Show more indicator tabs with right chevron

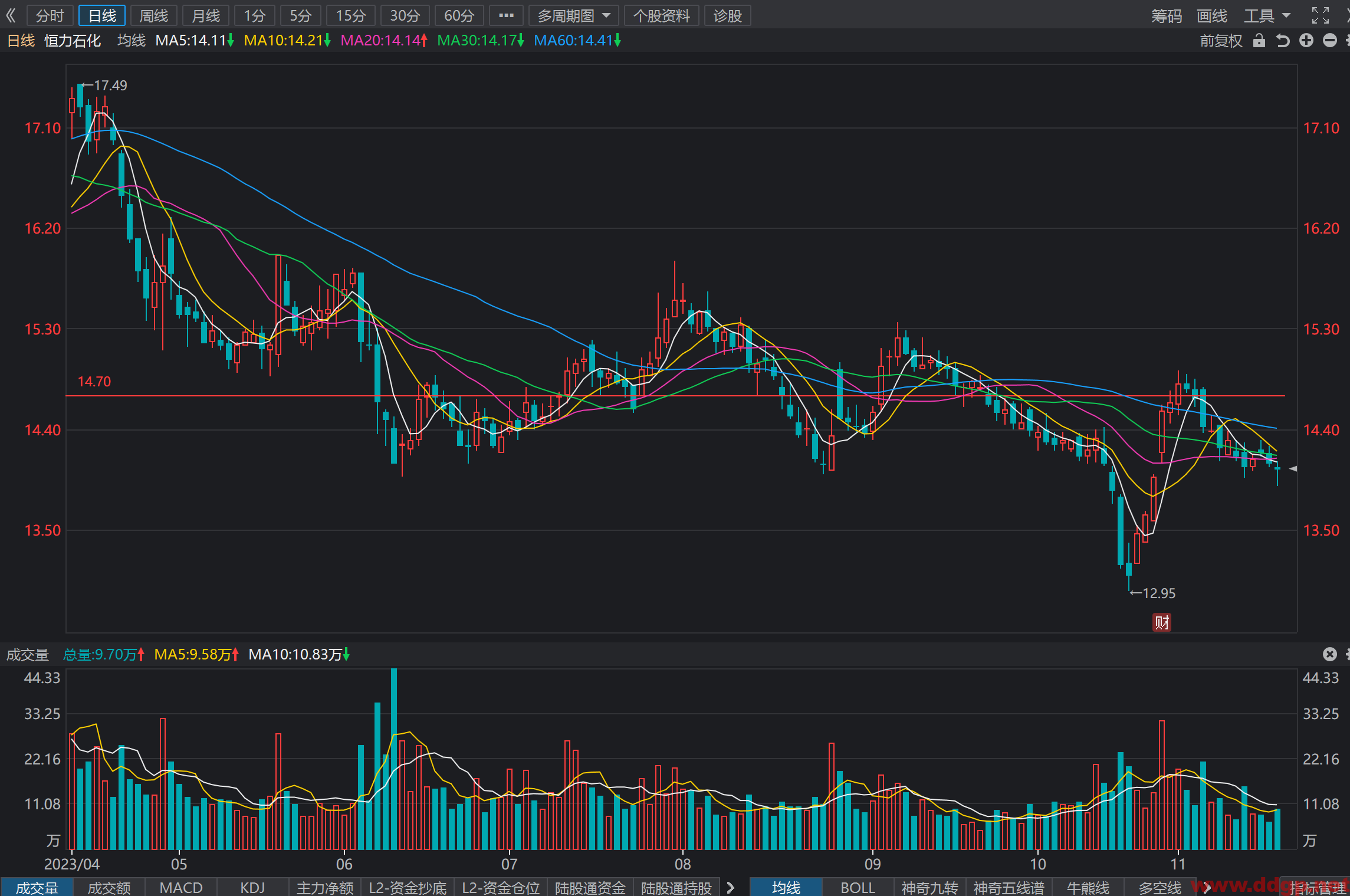pyautogui.click(x=731, y=888)
